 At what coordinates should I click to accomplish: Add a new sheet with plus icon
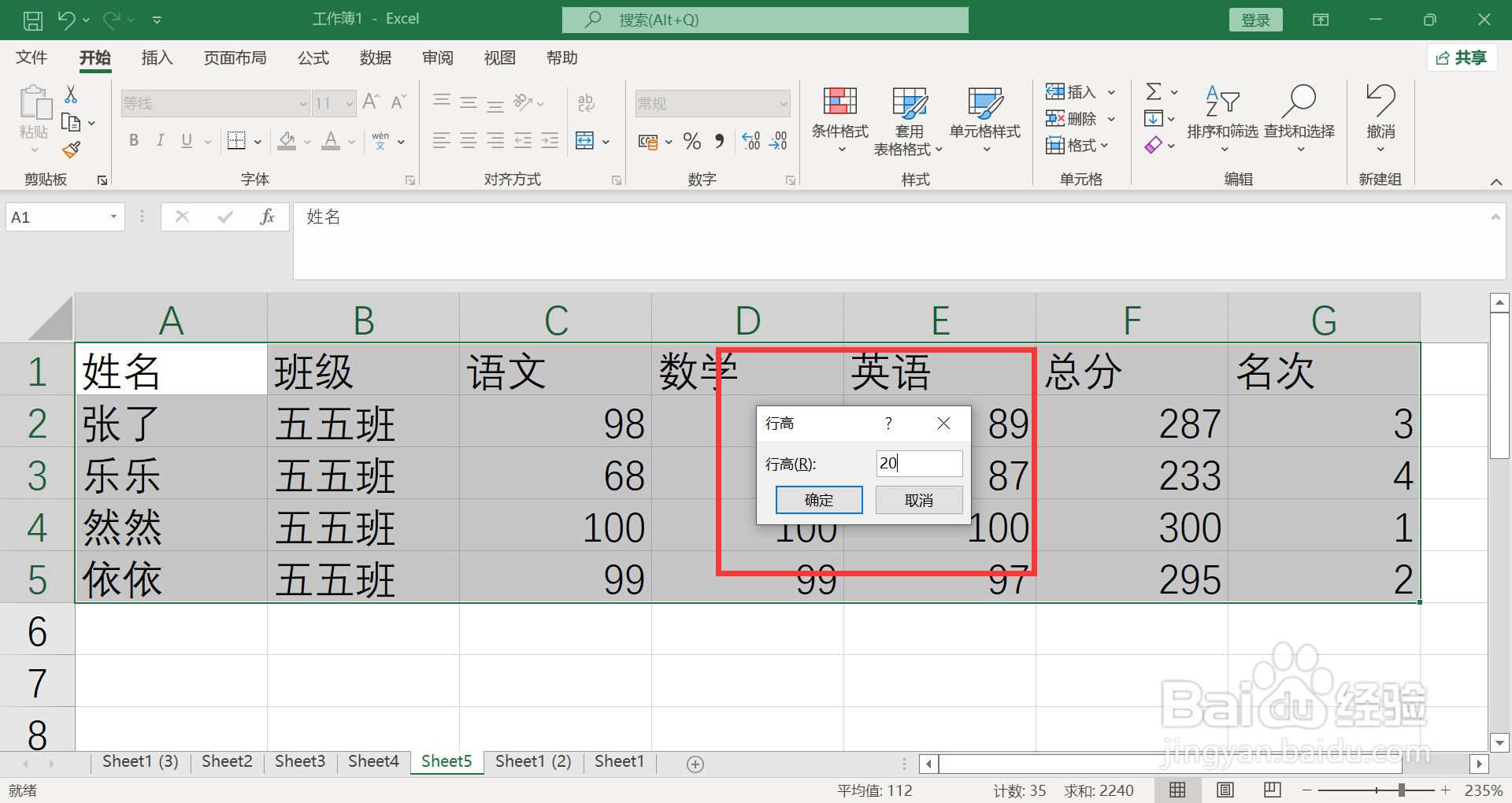click(x=695, y=764)
